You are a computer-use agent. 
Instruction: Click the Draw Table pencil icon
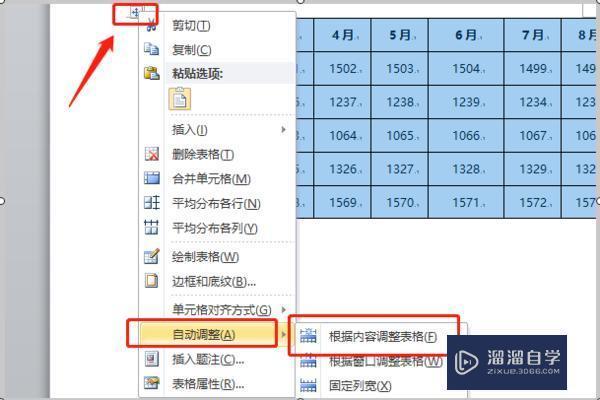click(152, 256)
